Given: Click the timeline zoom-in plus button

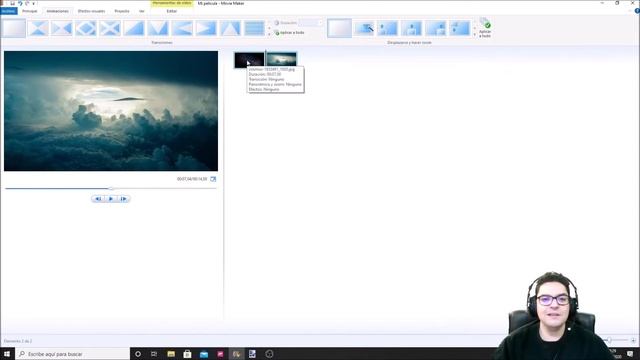Looking at the screenshot, I should pos(633,340).
